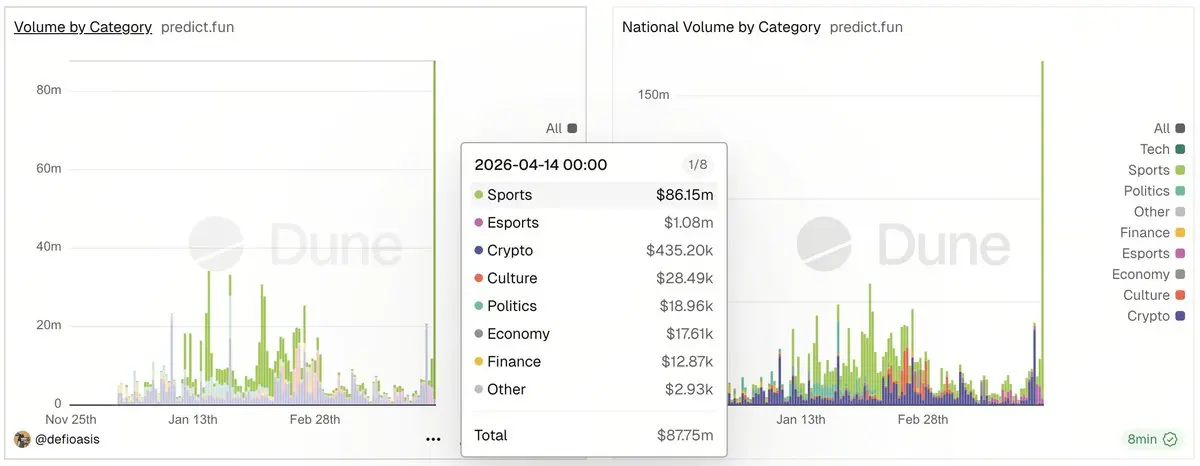The image size is (1200, 466).
Task: Select the Crypto row in the tooltip
Action: point(594,251)
